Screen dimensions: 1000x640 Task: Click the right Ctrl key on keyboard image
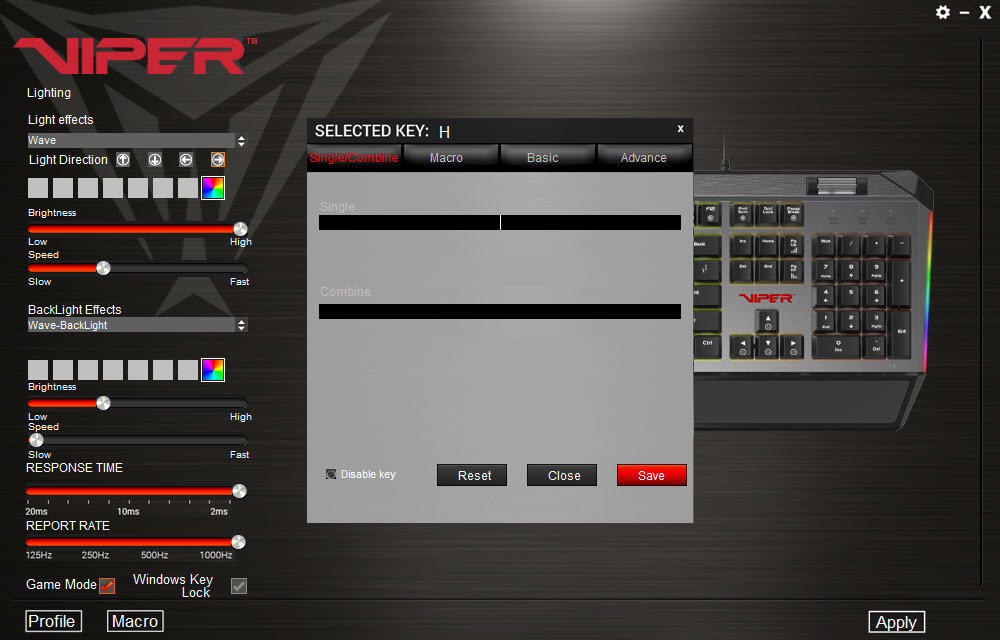(708, 345)
